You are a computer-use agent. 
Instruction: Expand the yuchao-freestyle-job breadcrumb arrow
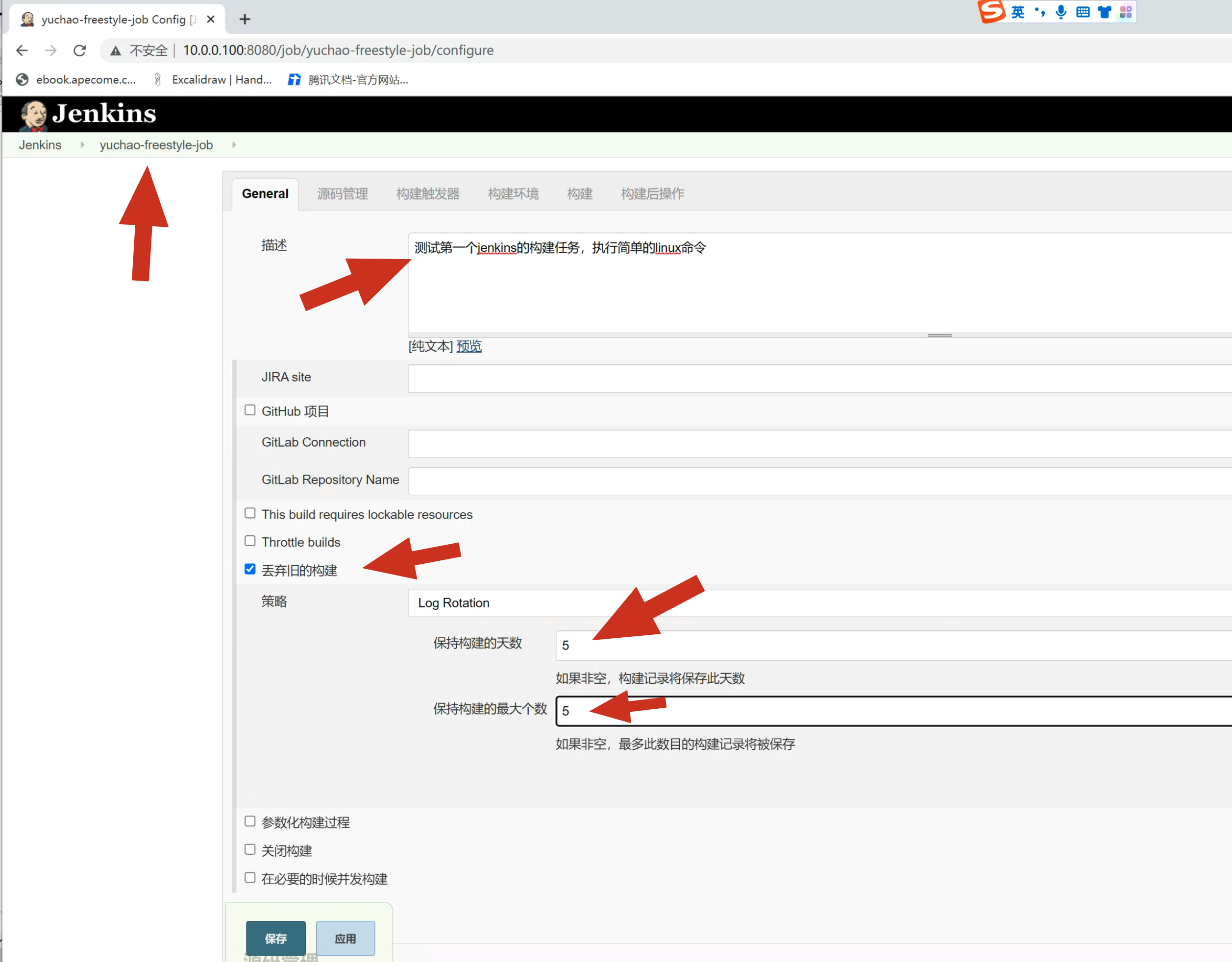point(234,145)
